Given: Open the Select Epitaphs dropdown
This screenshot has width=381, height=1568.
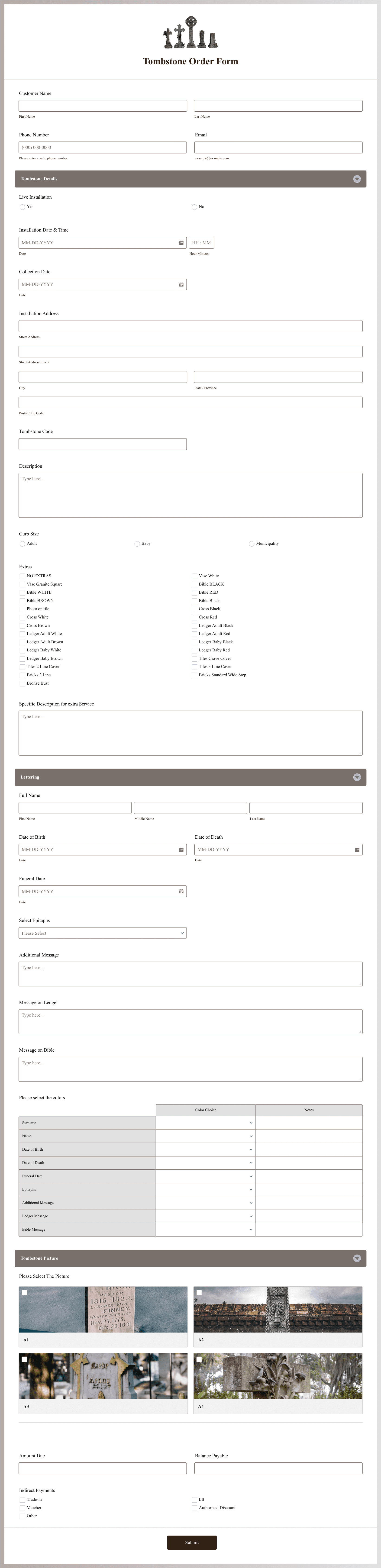Looking at the screenshot, I should coord(102,933).
